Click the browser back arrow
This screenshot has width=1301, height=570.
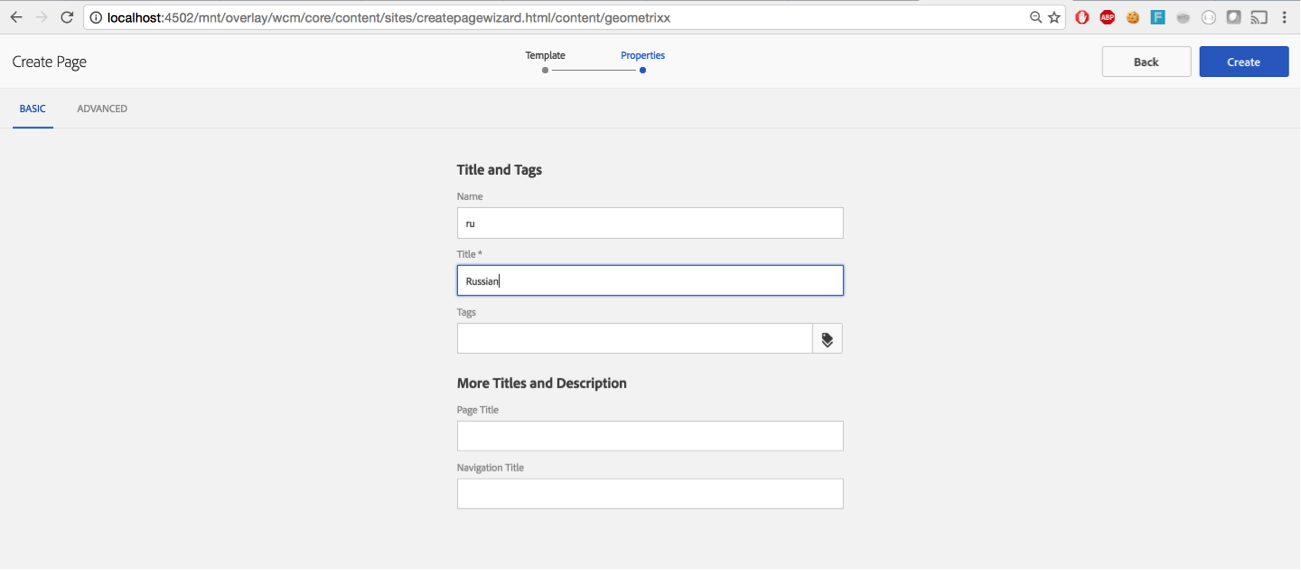[x=16, y=17]
